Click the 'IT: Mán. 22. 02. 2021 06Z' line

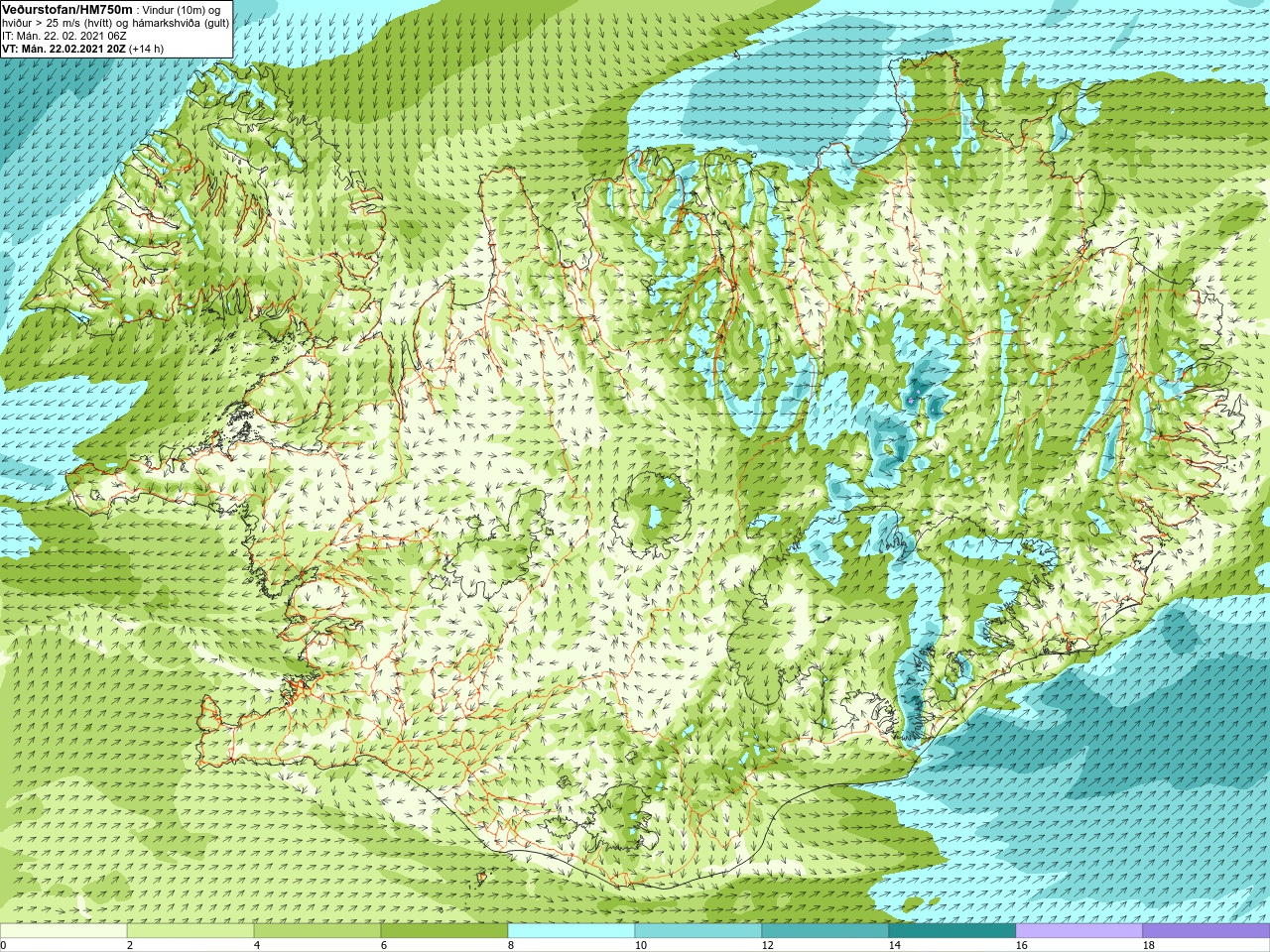coord(64,36)
